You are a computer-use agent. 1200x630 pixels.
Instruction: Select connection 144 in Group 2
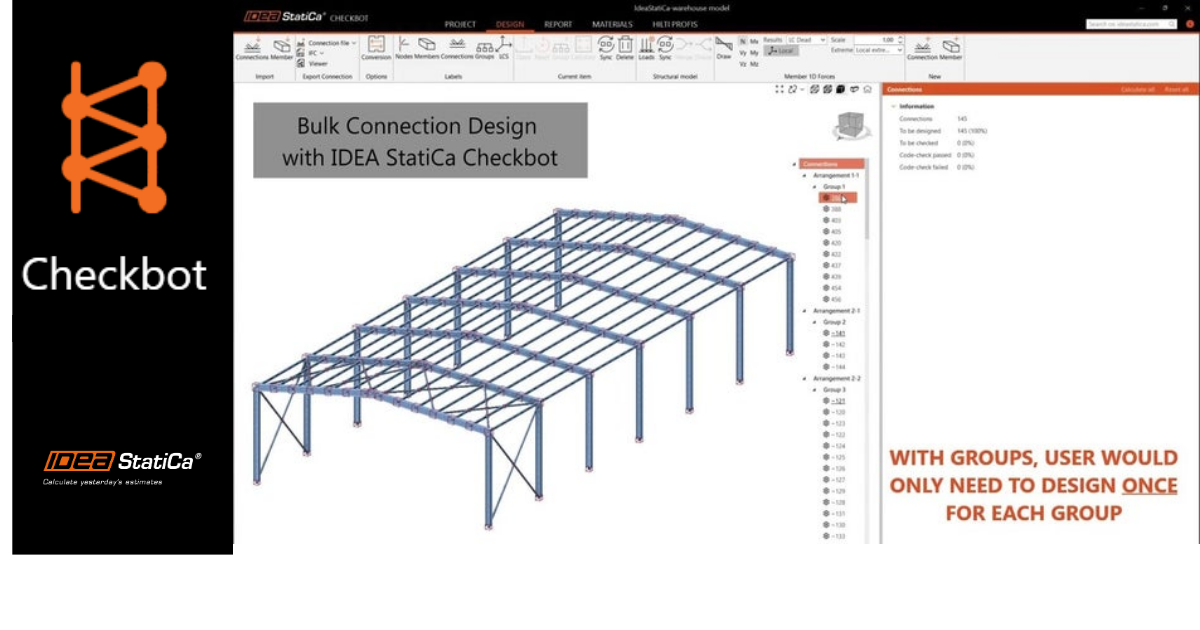point(834,368)
